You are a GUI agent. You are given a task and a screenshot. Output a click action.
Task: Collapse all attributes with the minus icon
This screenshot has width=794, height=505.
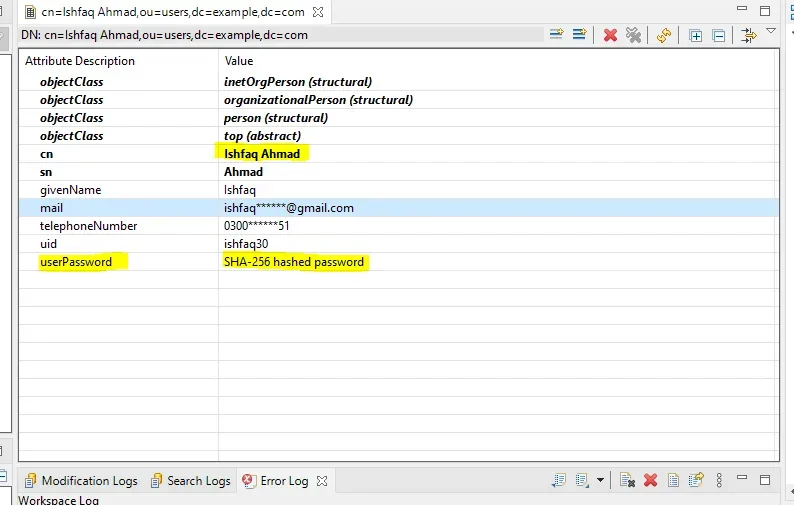click(718, 35)
